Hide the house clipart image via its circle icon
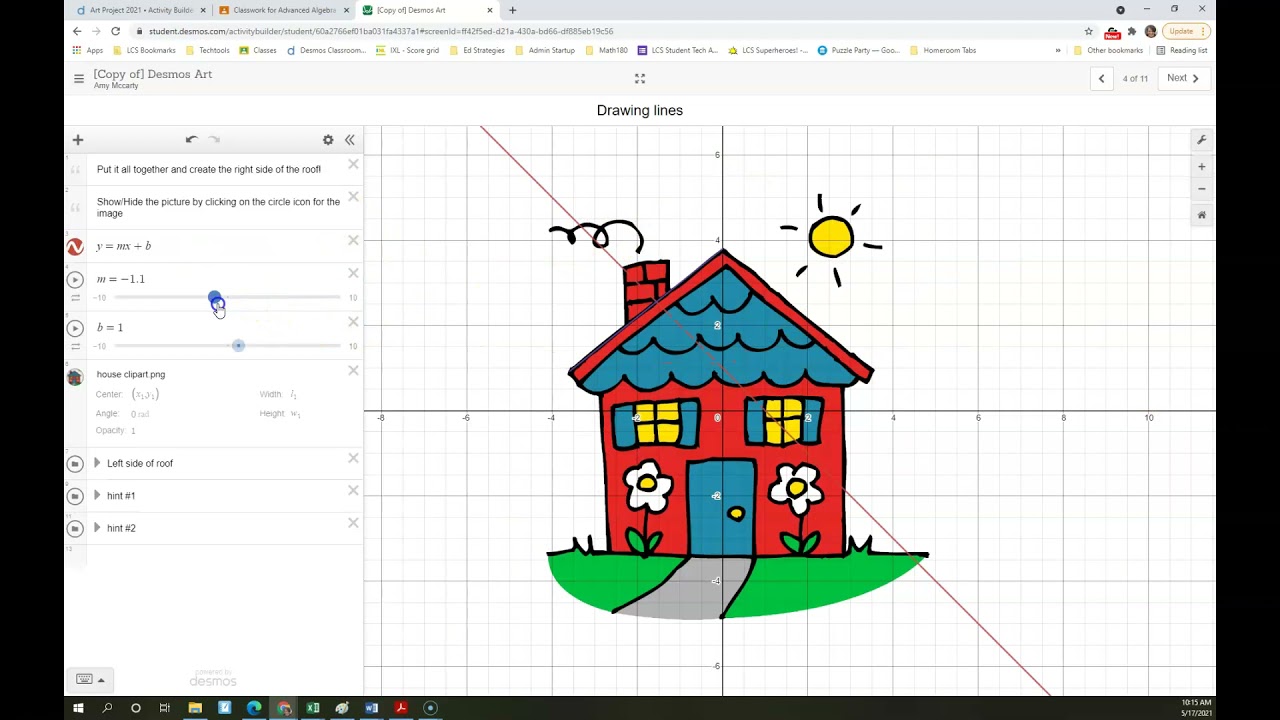1280x720 pixels. pyautogui.click(x=75, y=377)
